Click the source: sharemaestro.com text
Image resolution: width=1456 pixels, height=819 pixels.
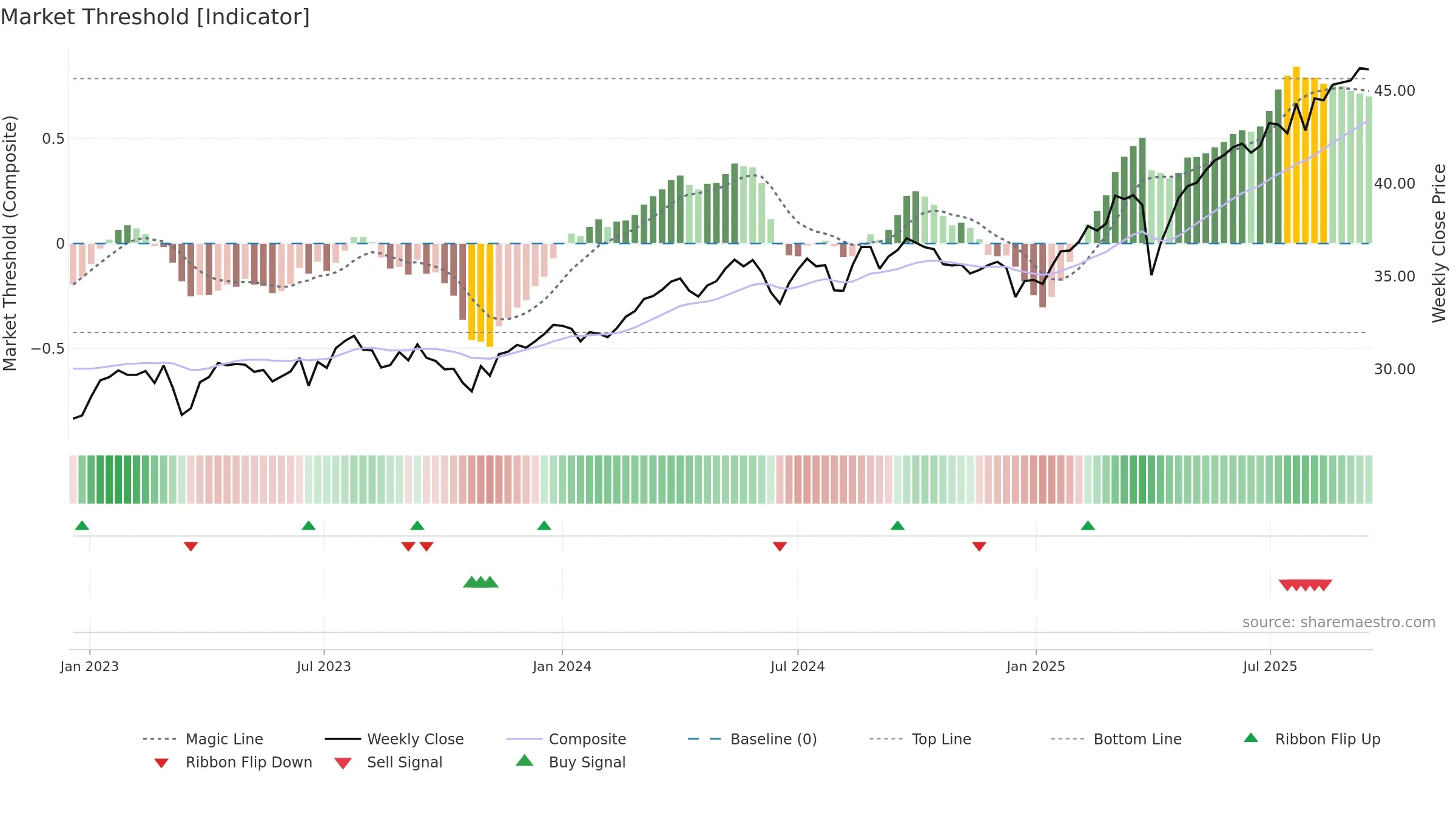[1339, 622]
